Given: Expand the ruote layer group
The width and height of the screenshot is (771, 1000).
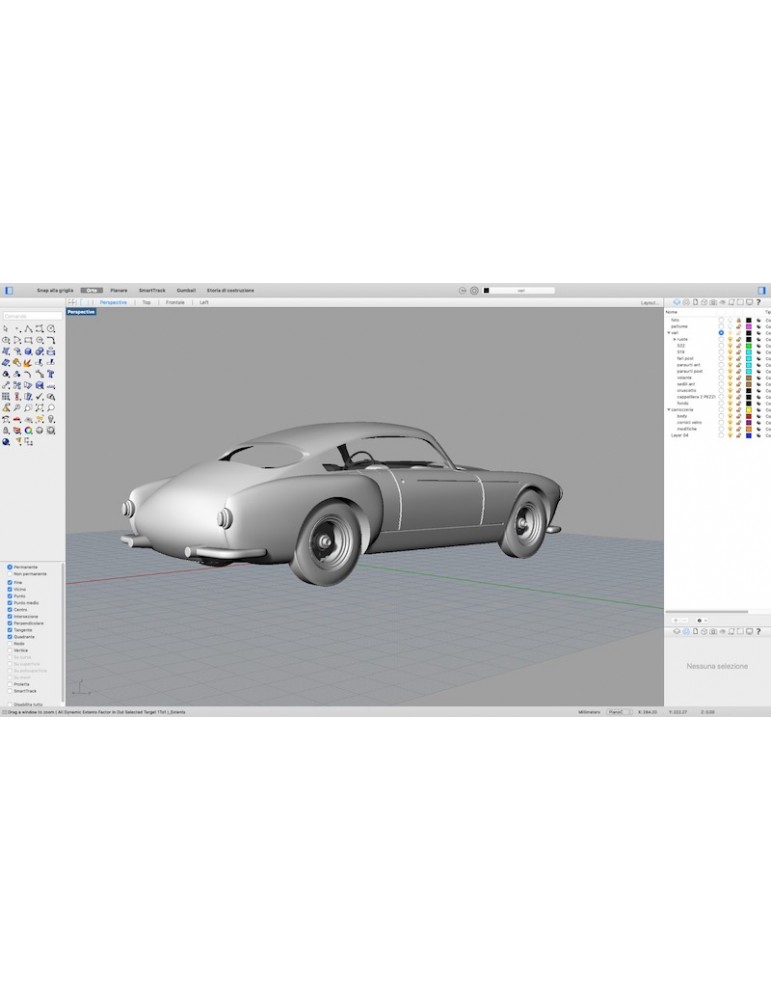Looking at the screenshot, I should point(675,339).
